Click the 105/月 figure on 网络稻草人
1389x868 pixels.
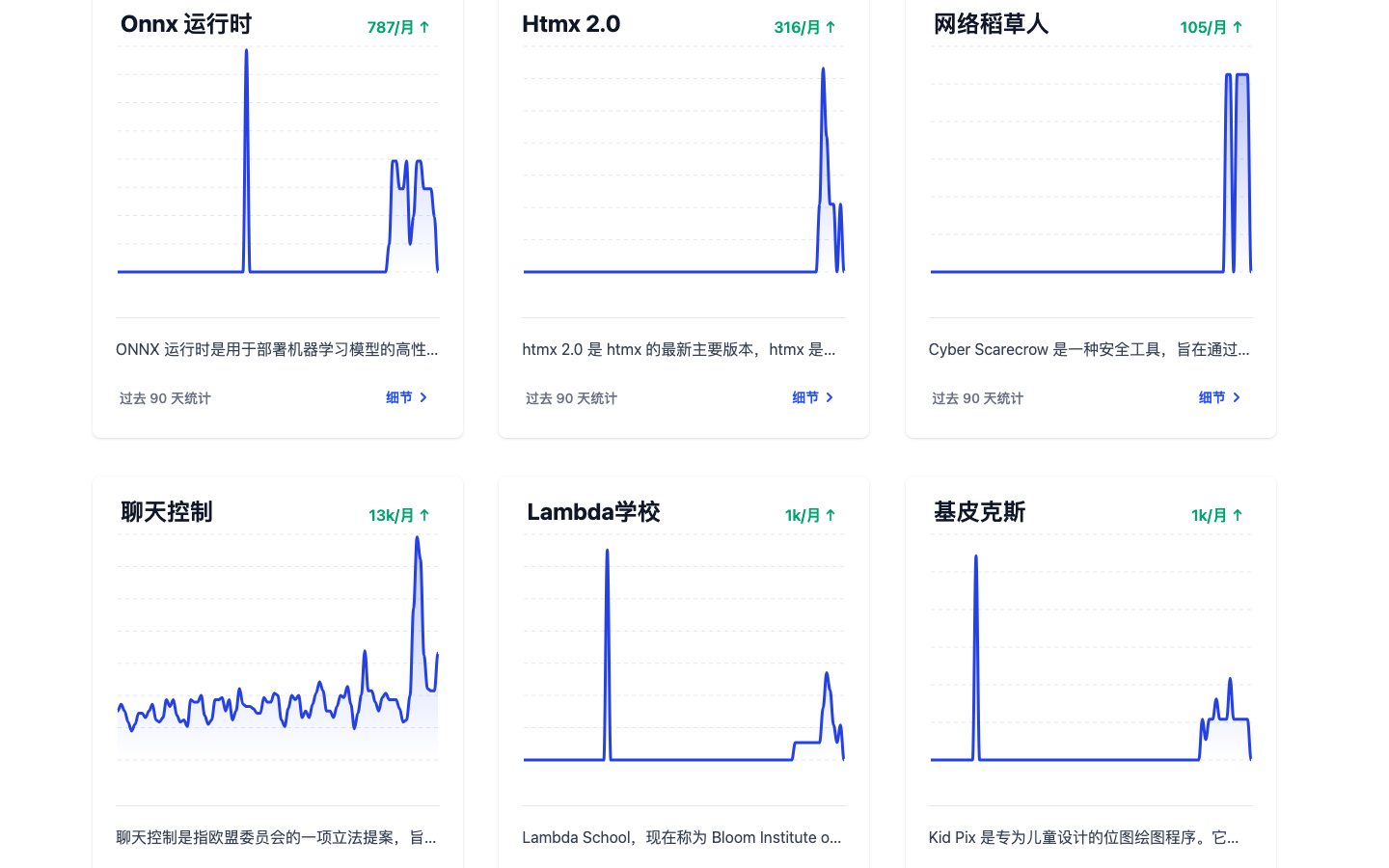(x=1203, y=27)
